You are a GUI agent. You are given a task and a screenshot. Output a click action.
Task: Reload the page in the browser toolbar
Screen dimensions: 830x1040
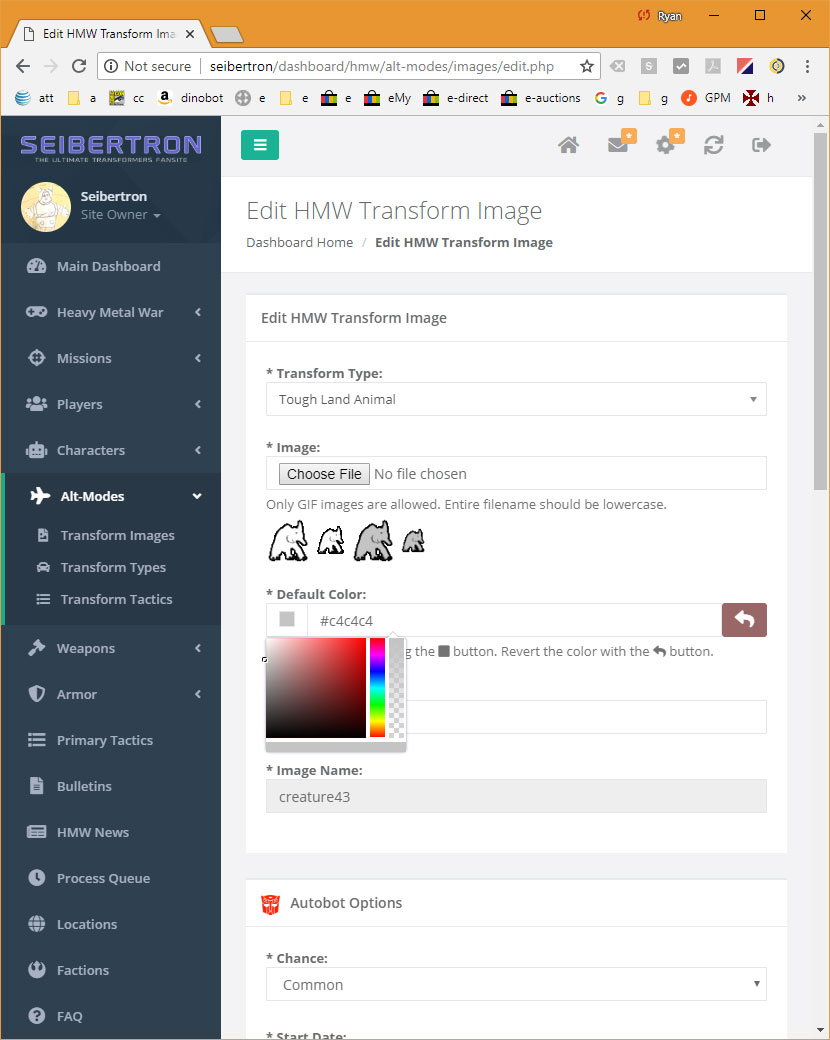coord(79,67)
